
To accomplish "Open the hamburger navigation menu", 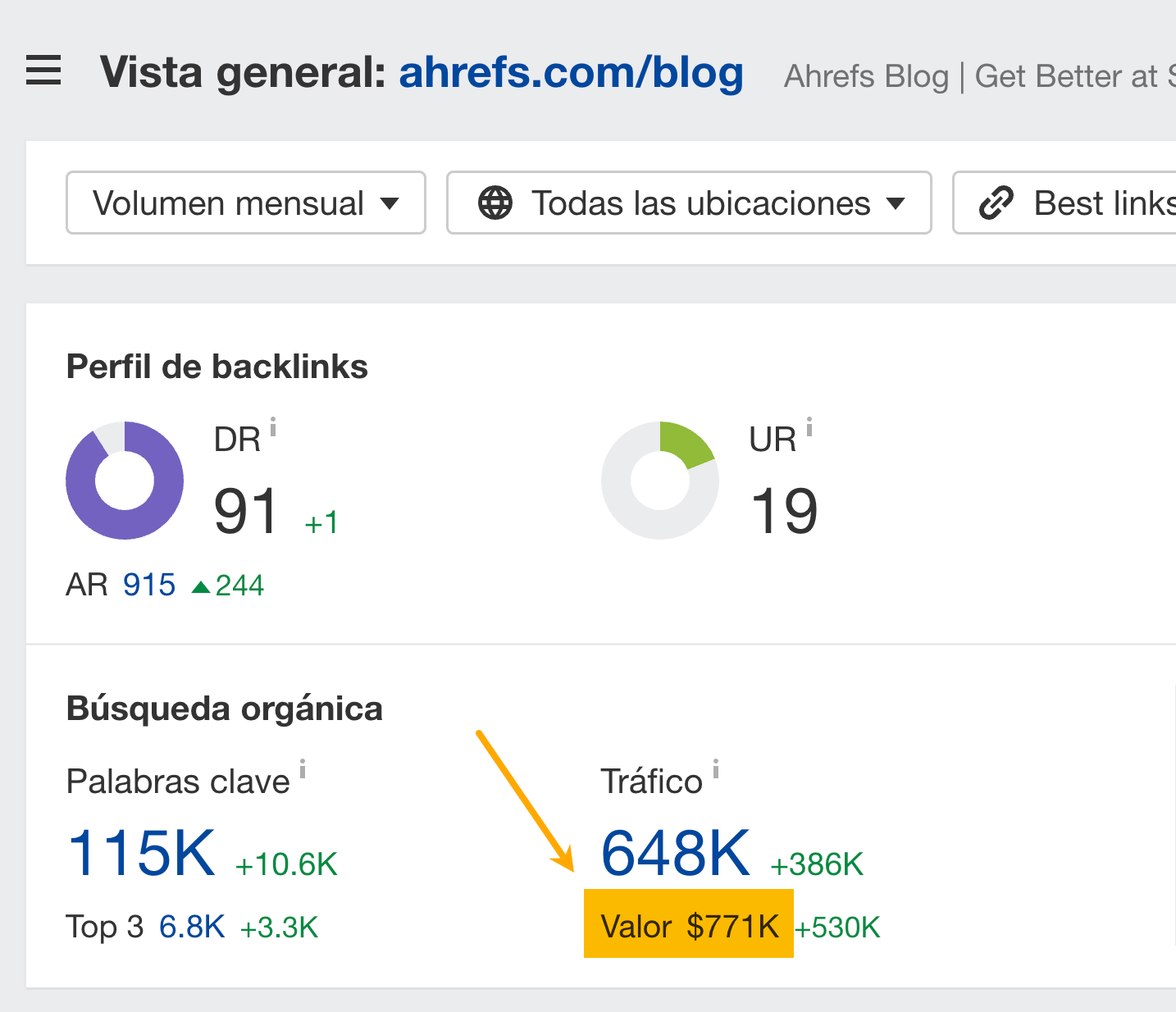I will [x=43, y=71].
